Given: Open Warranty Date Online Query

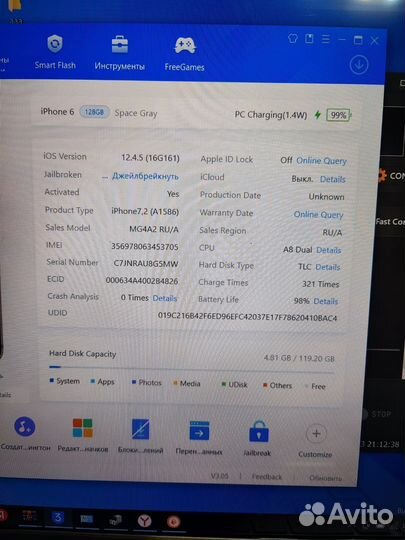Looking at the screenshot, I should [319, 215].
